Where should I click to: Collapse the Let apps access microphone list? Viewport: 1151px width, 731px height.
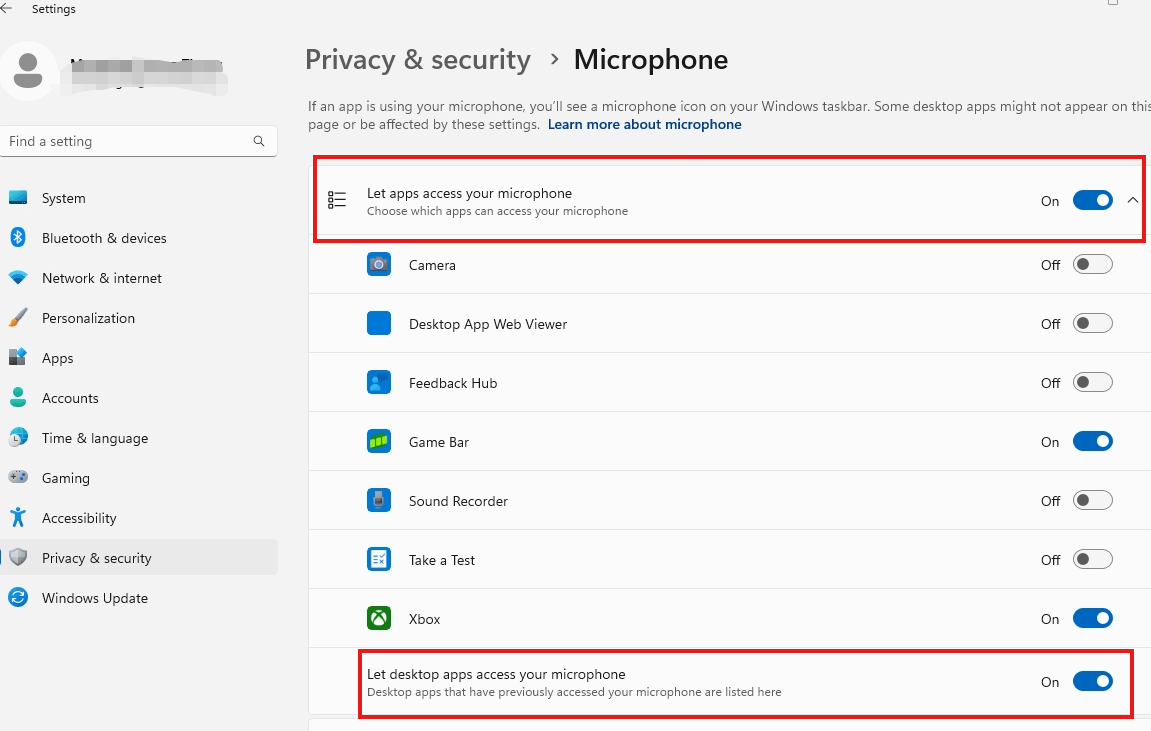1132,200
